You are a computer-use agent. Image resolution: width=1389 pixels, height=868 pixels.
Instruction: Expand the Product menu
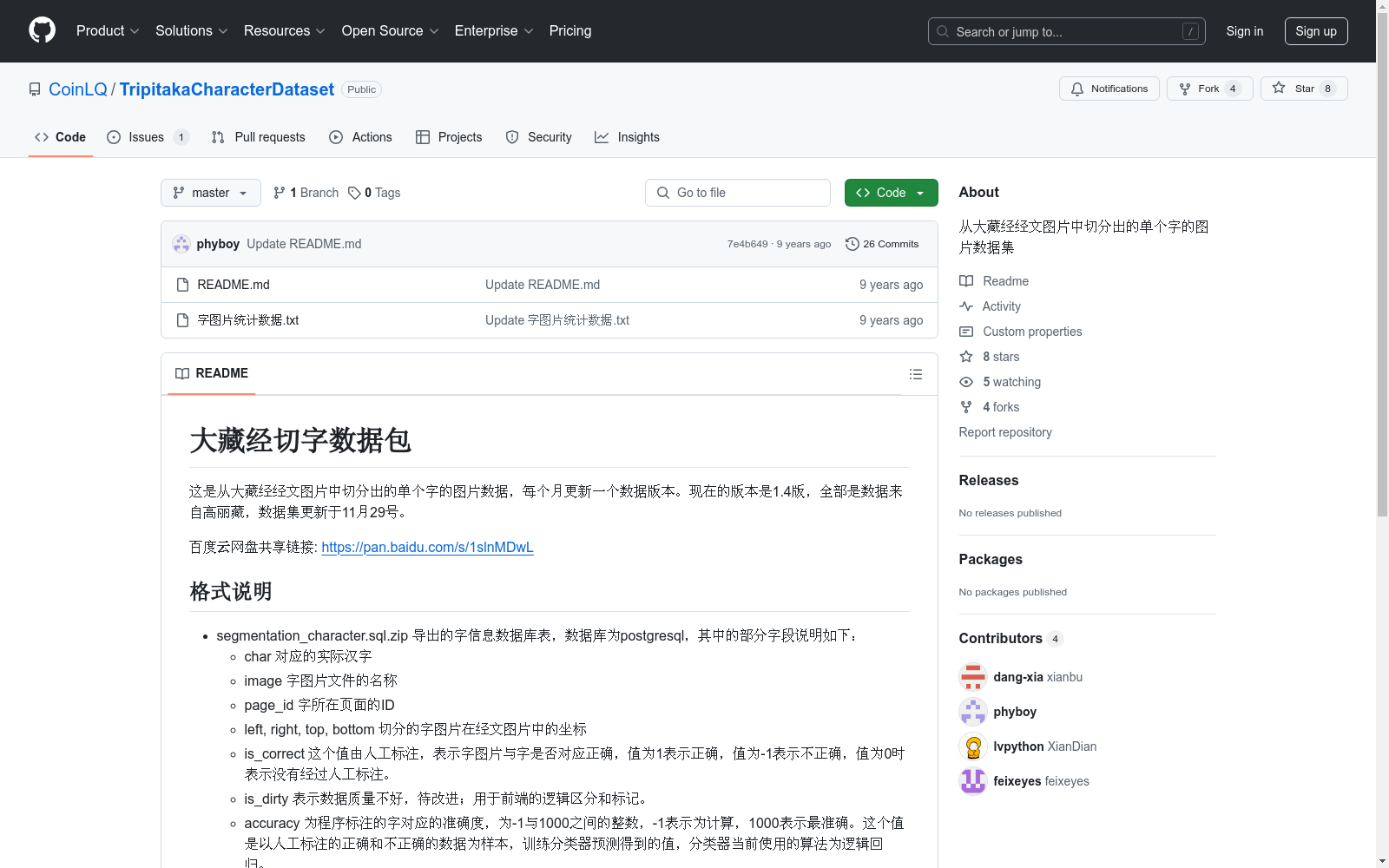(x=108, y=30)
